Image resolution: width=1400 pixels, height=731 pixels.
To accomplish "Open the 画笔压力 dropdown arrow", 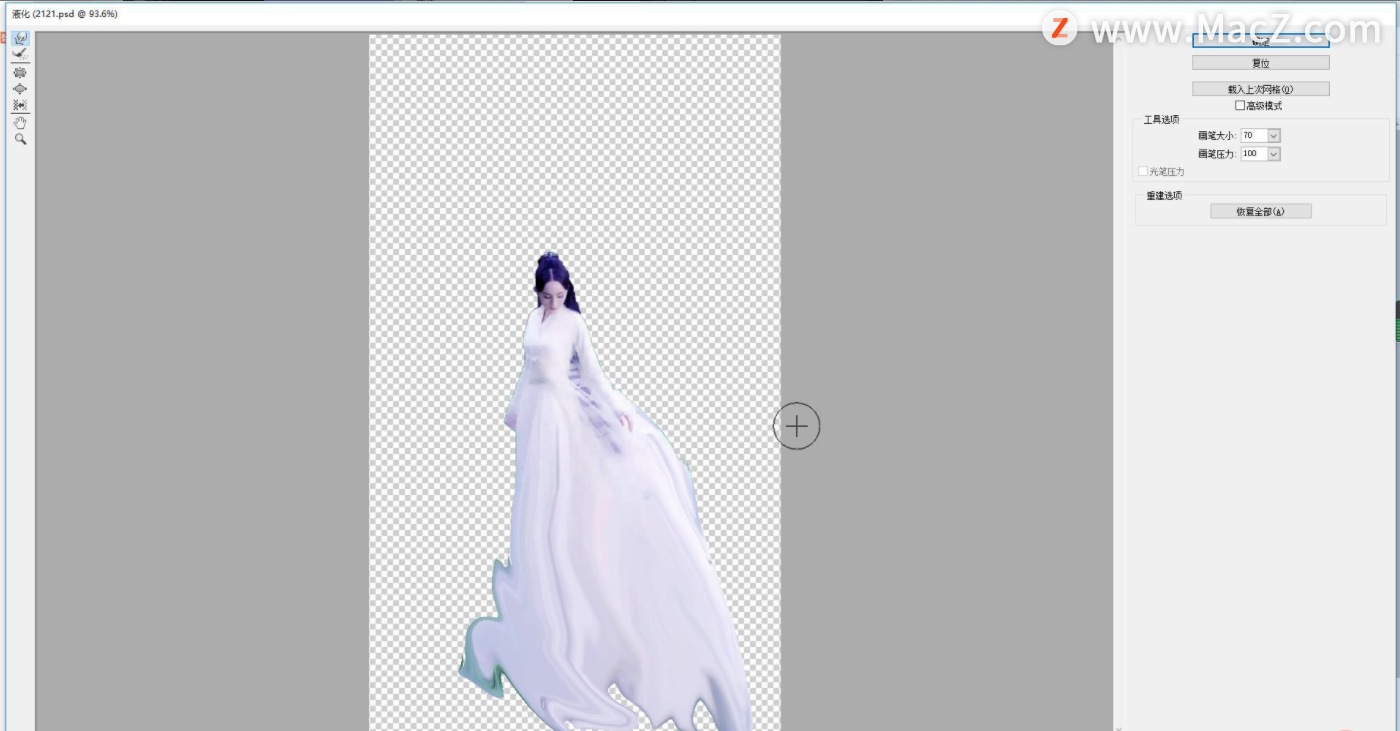I will [x=1274, y=154].
